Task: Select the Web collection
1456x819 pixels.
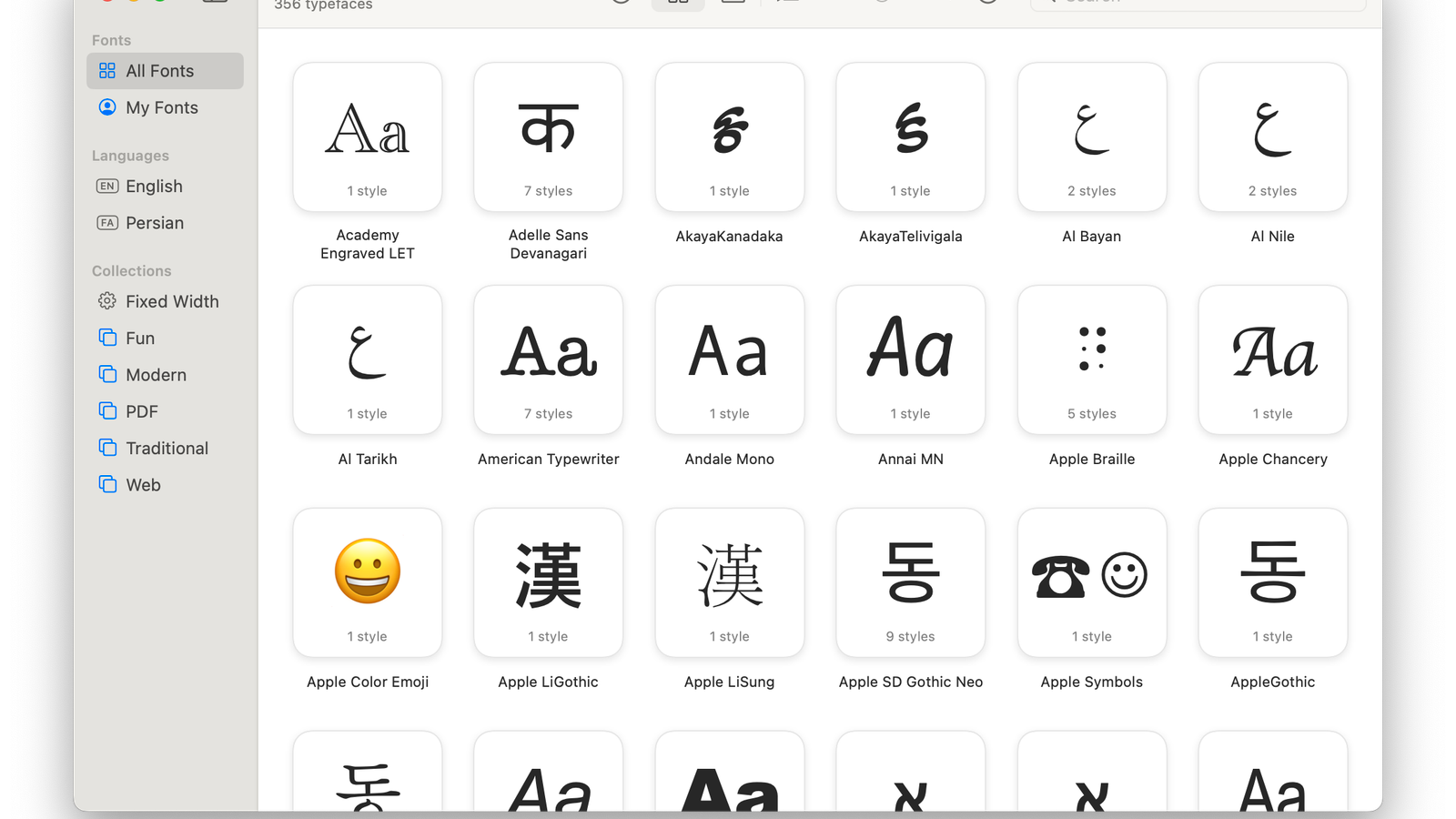Action: click(142, 484)
